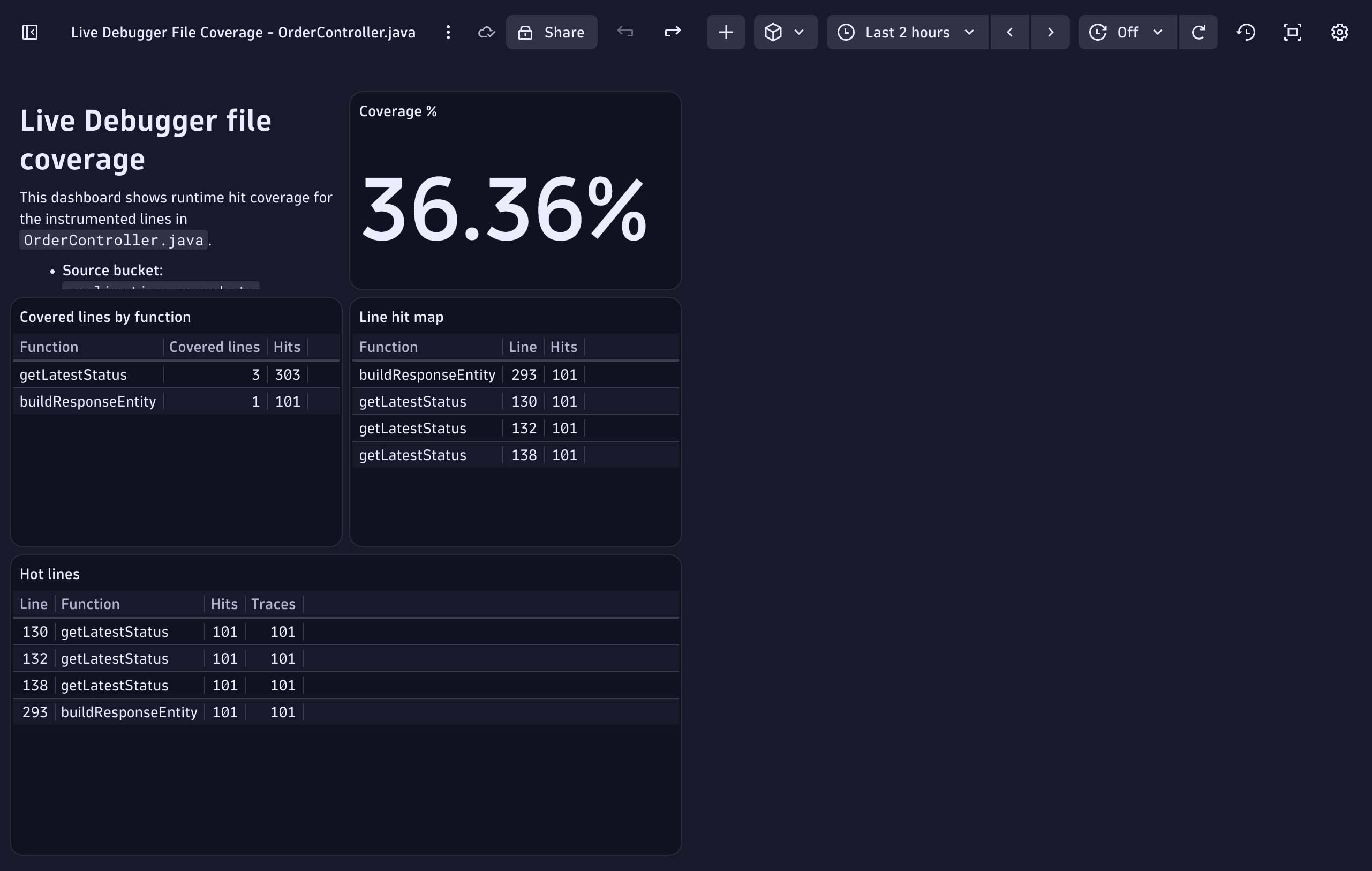This screenshot has width=1372, height=871.
Task: Open the version history clock icon
Action: point(1246,33)
